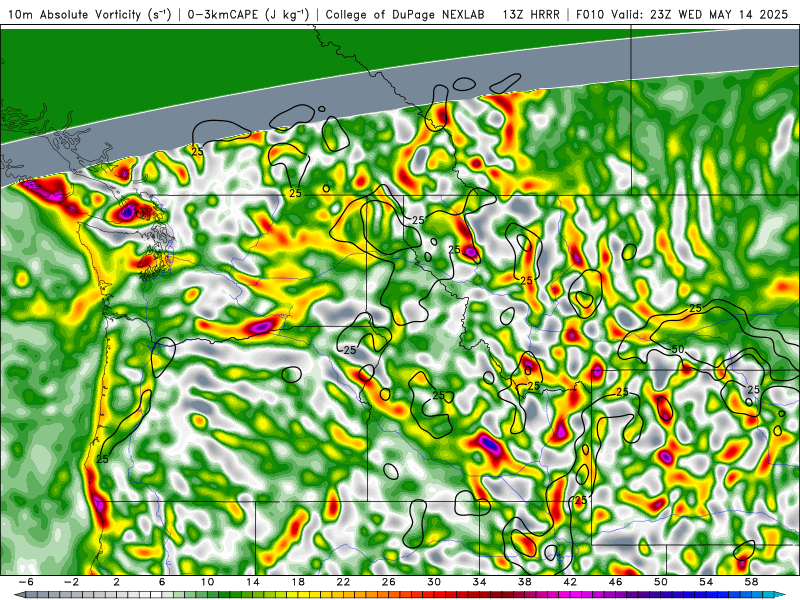Click the 30 tick label on colorbar
This screenshot has height=600, width=800.
434,582
